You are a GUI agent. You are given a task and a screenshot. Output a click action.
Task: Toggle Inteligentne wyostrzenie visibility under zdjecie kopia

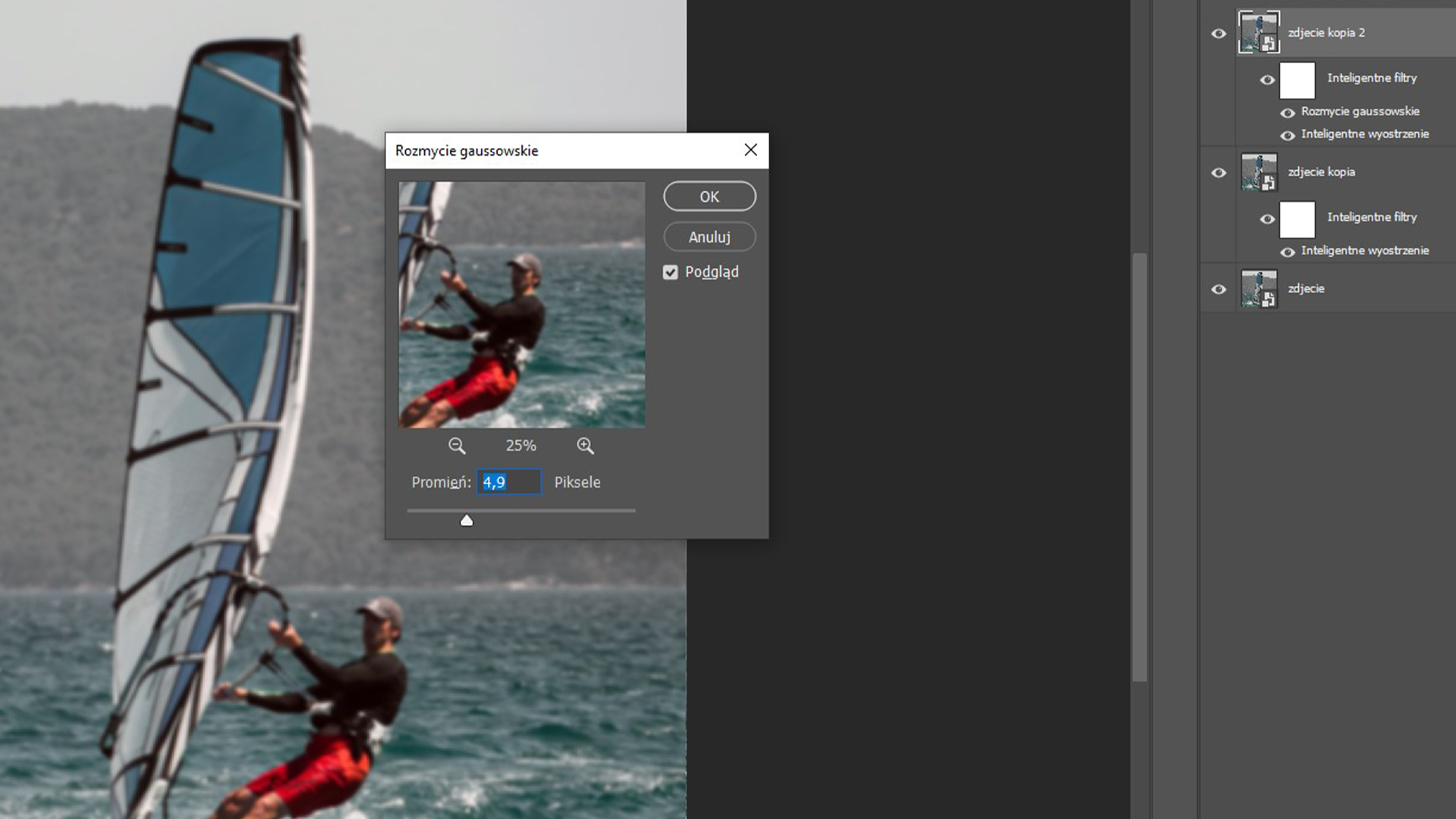pos(1288,252)
